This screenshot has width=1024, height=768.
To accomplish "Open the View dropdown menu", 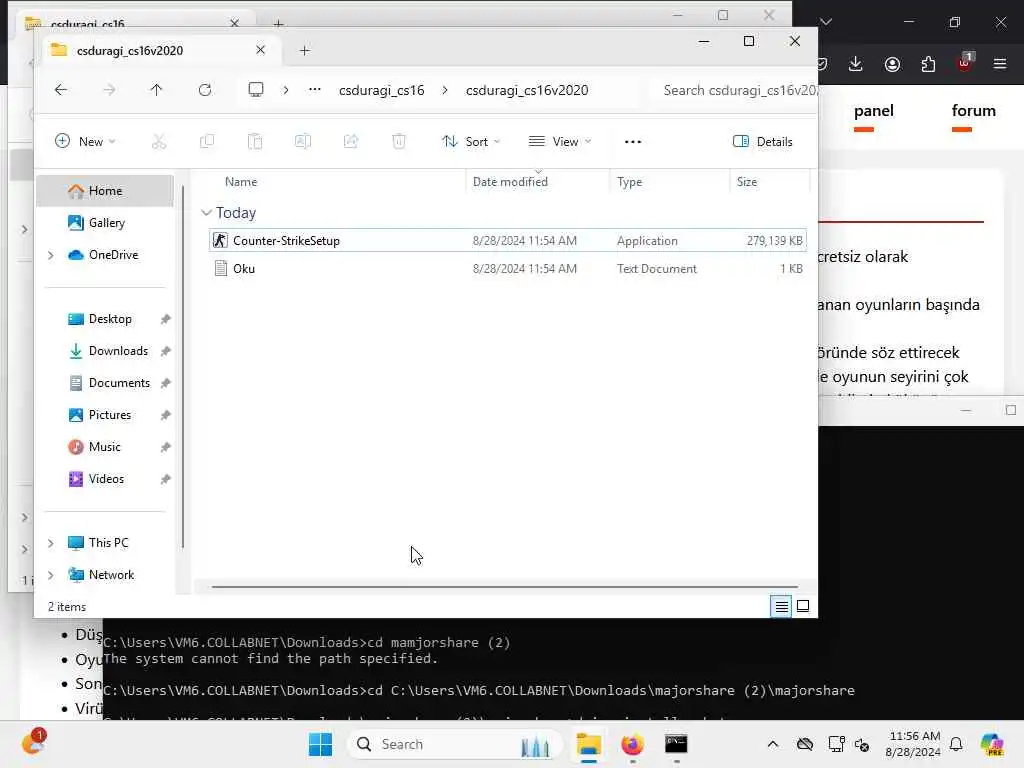I will pyautogui.click(x=560, y=142).
